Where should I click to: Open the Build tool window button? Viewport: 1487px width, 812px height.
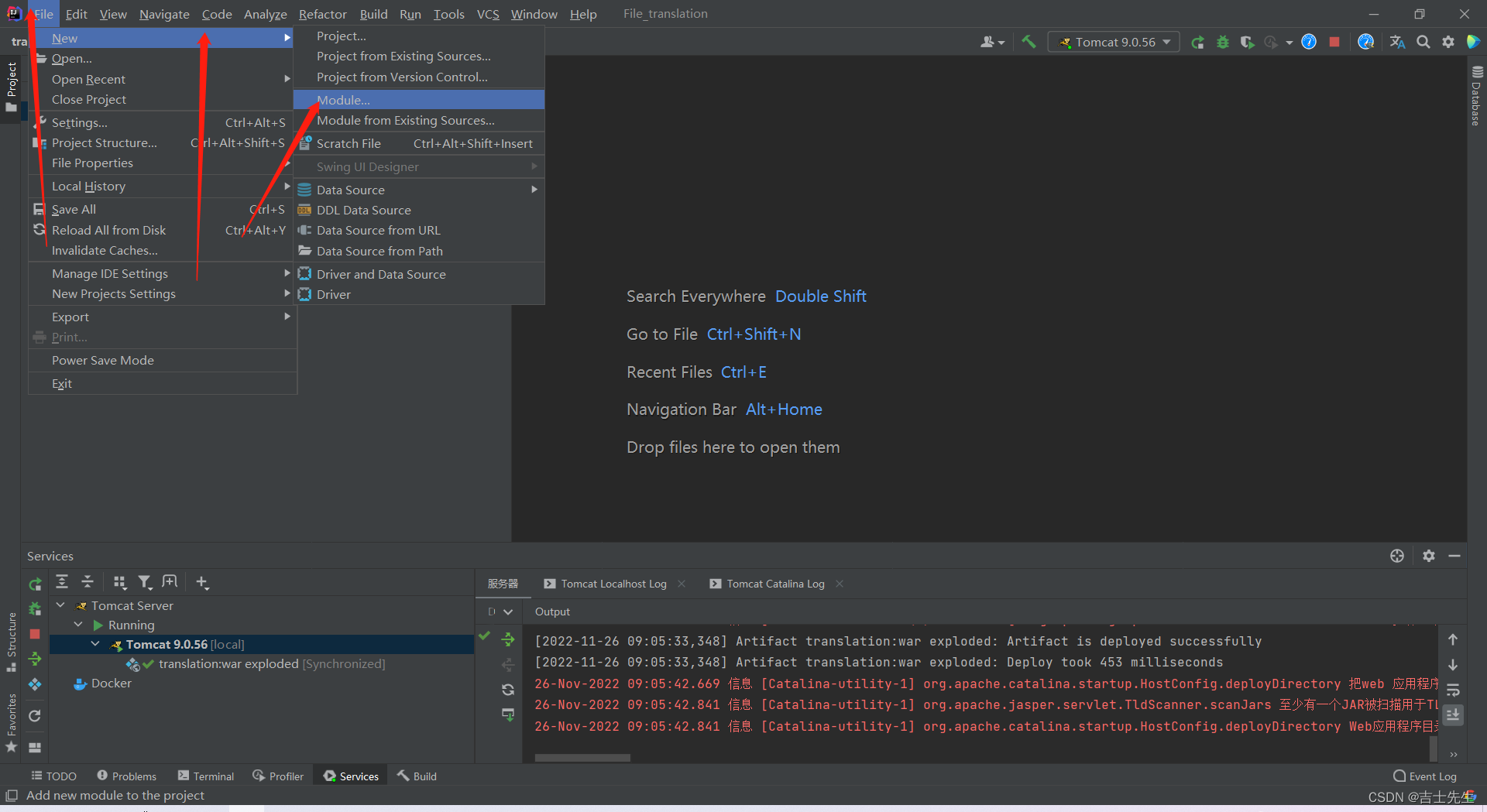coord(417,776)
